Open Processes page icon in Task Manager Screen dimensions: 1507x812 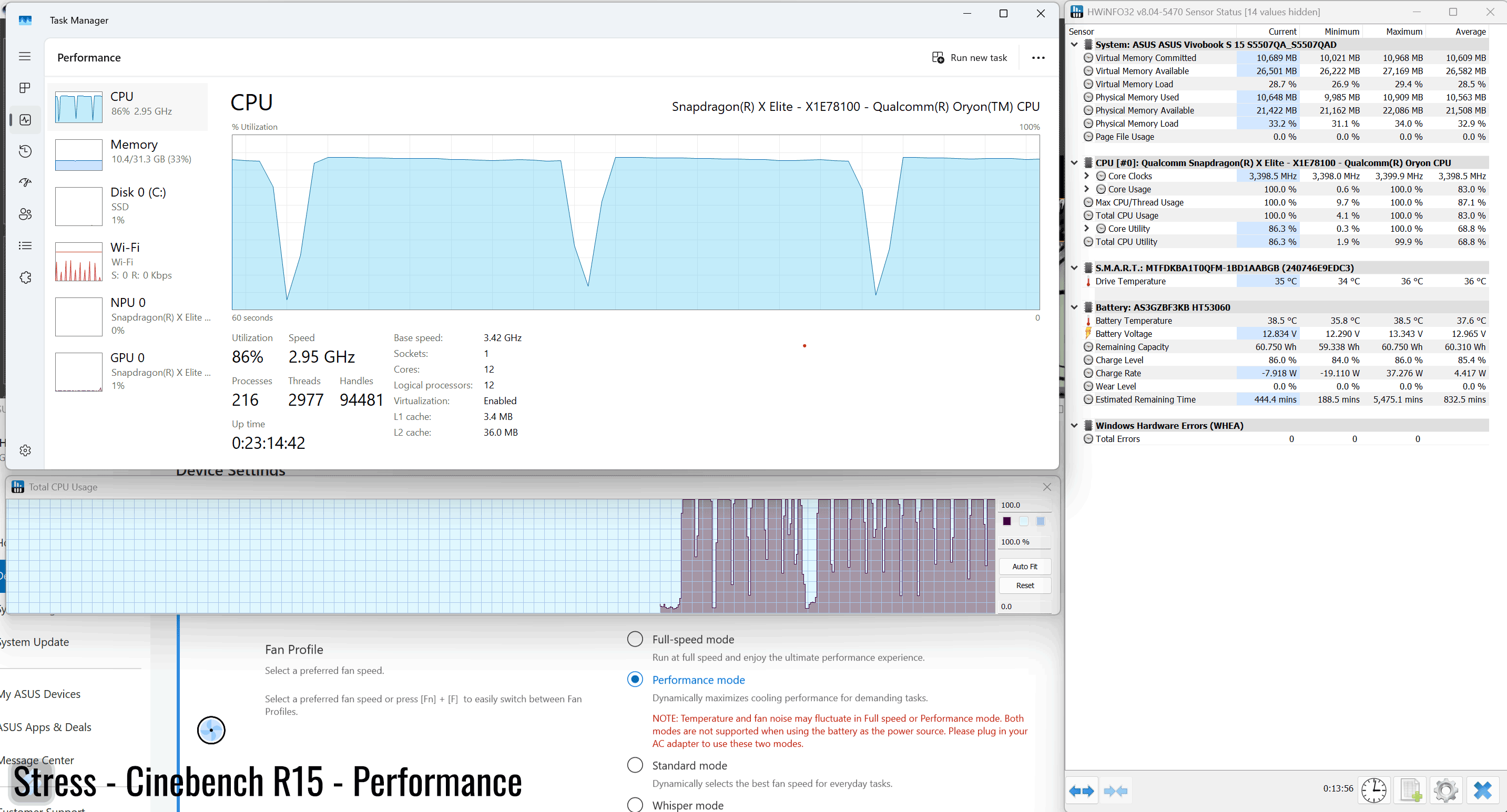[25, 88]
